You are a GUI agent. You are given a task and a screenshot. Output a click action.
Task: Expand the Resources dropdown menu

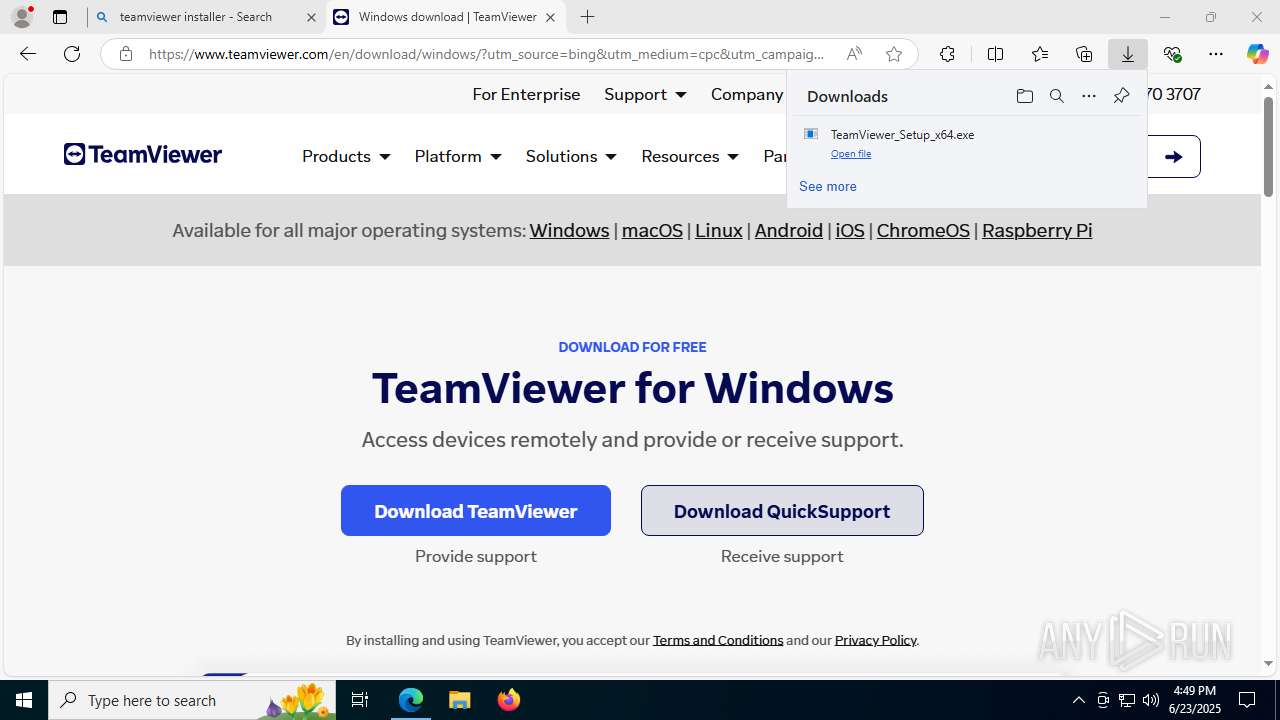pyautogui.click(x=690, y=156)
